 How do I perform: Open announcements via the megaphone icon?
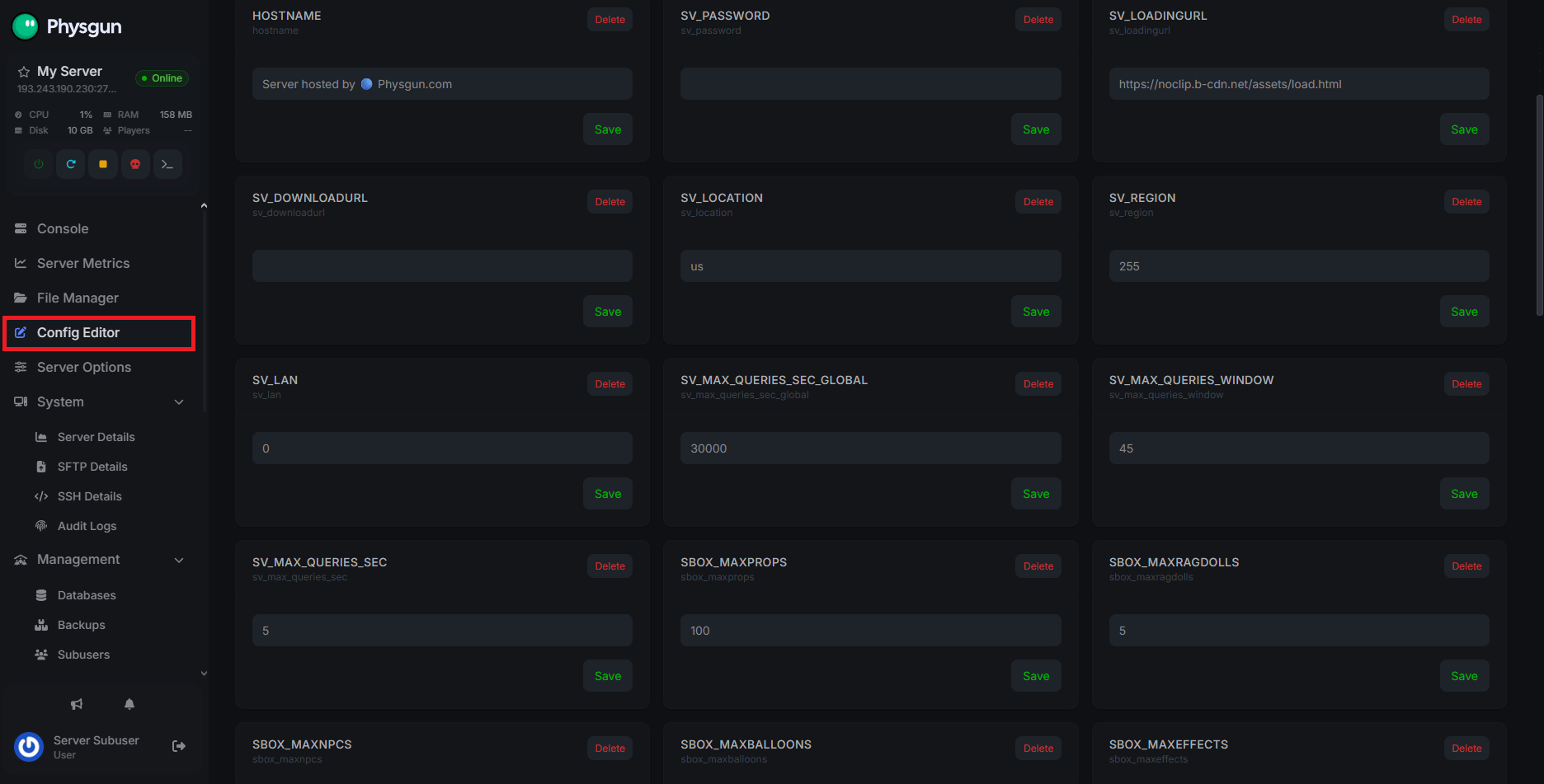77,704
